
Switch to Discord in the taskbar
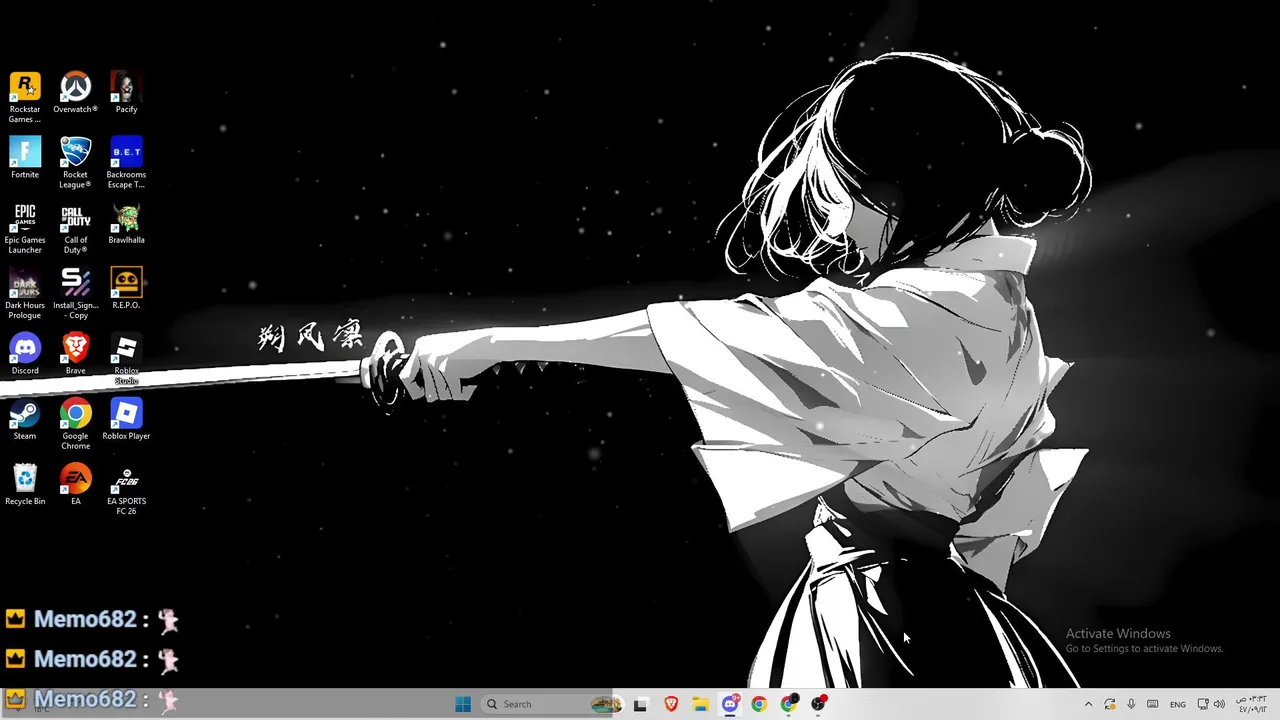tap(730, 704)
